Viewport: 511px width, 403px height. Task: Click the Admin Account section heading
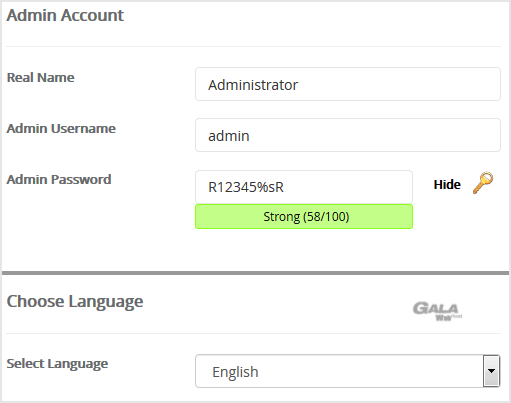[65, 15]
